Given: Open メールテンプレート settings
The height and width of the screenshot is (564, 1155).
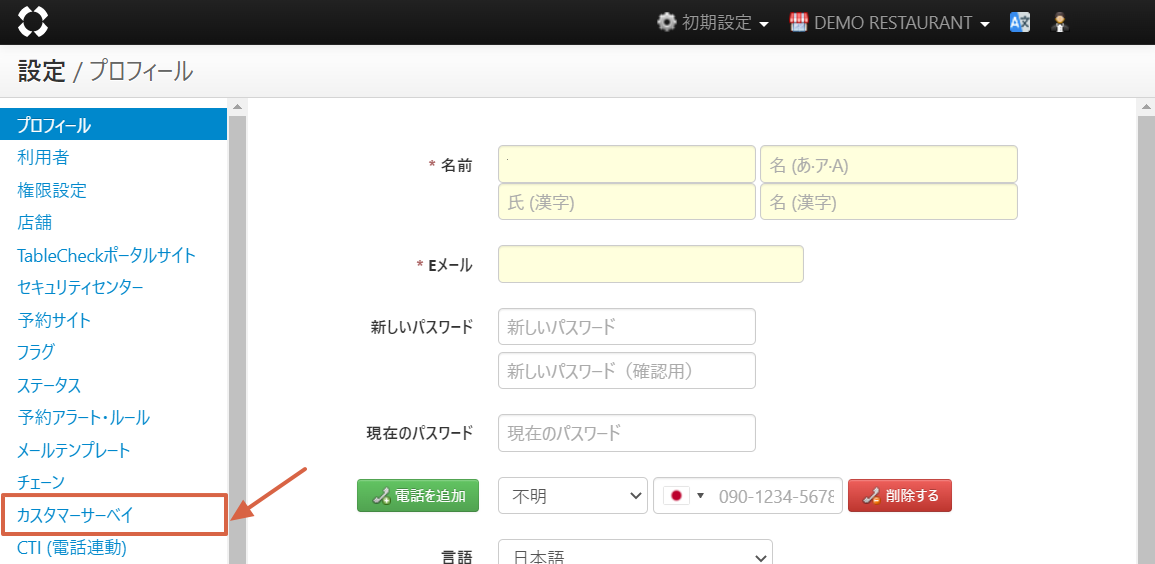Looking at the screenshot, I should click(x=74, y=450).
